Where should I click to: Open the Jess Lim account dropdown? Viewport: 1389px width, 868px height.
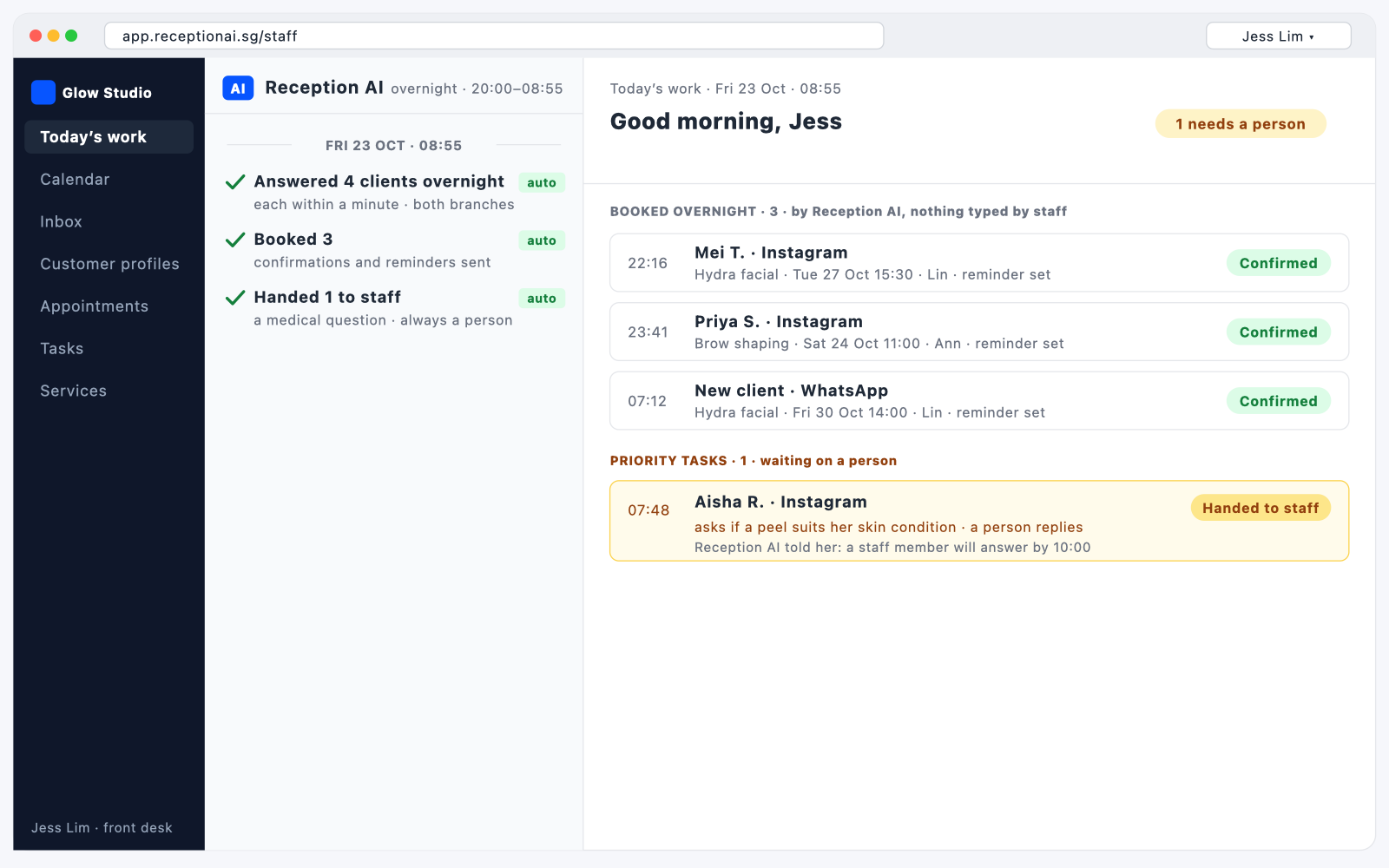click(x=1278, y=36)
